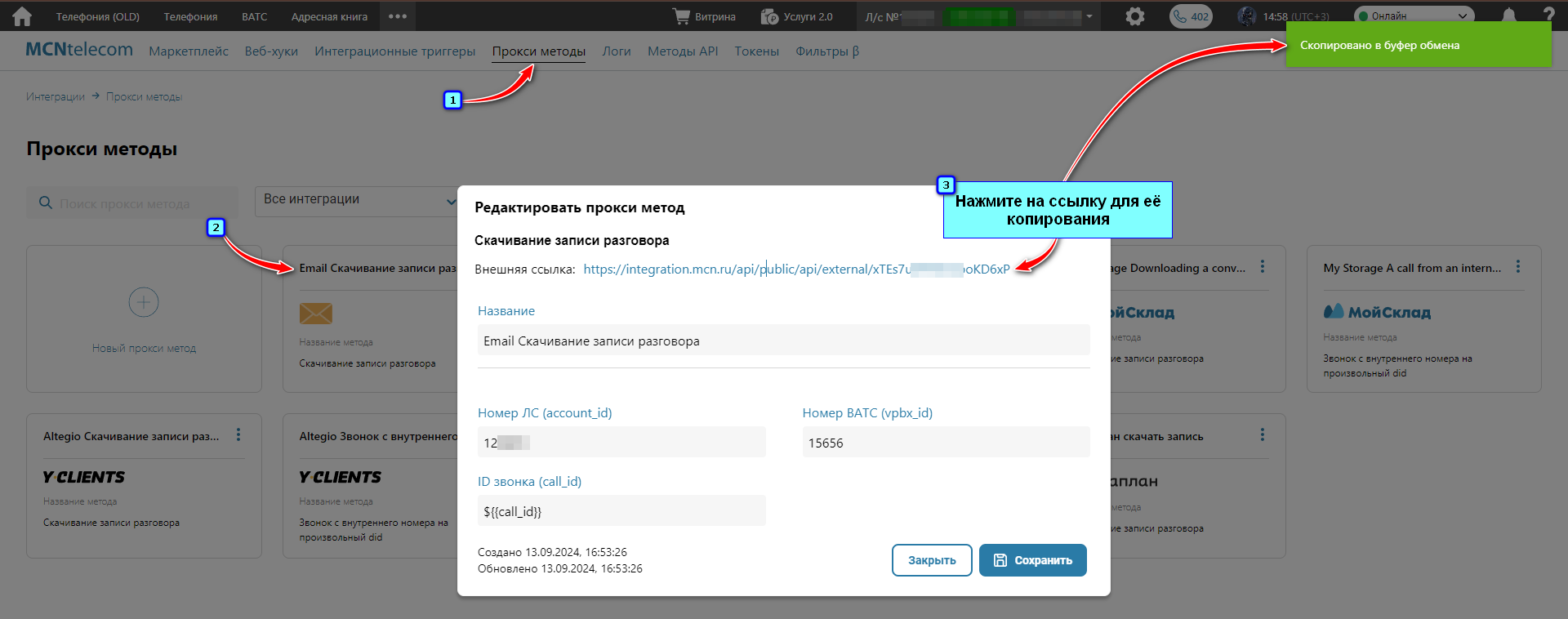Select Прокси методы tab

tap(539, 51)
